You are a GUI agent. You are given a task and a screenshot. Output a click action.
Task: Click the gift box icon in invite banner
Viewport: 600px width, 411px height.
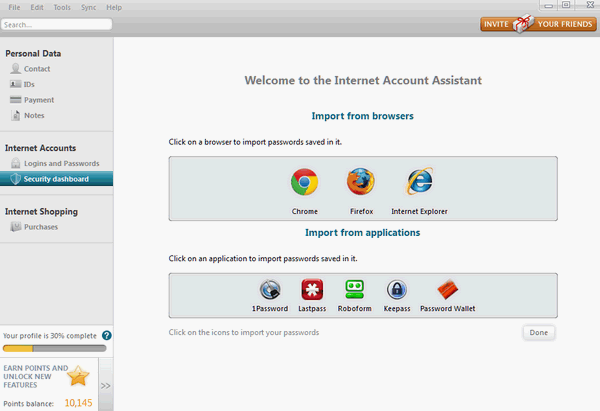523,23
